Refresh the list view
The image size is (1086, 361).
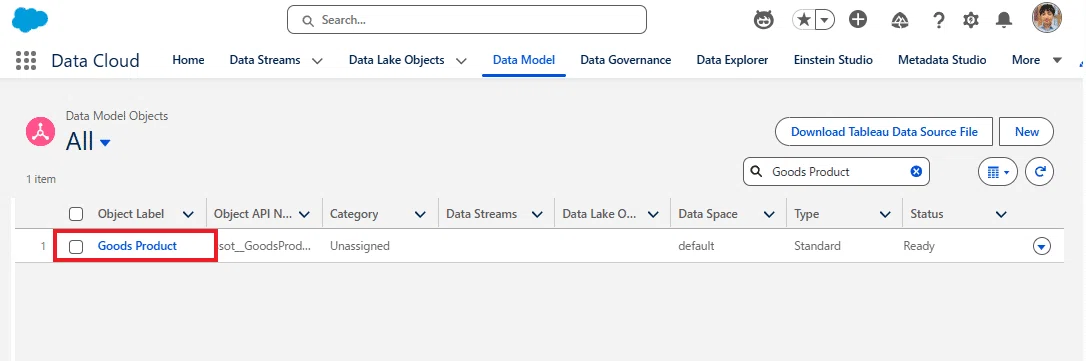pyautogui.click(x=1040, y=172)
